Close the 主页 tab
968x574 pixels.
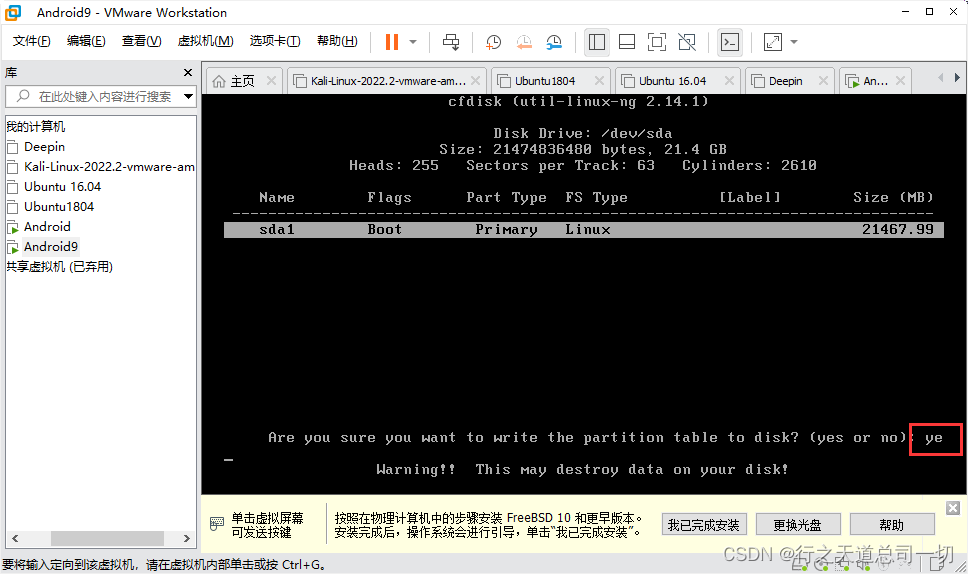point(271,81)
